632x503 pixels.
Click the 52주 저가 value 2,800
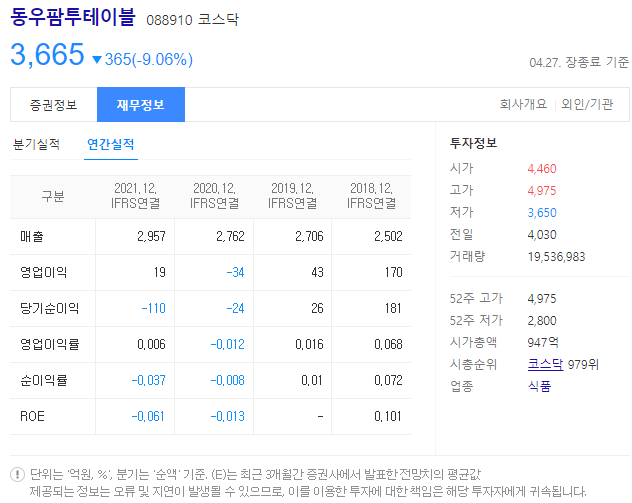542,320
